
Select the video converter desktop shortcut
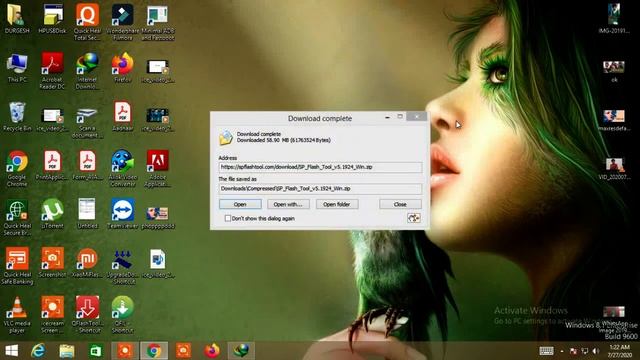(122, 162)
